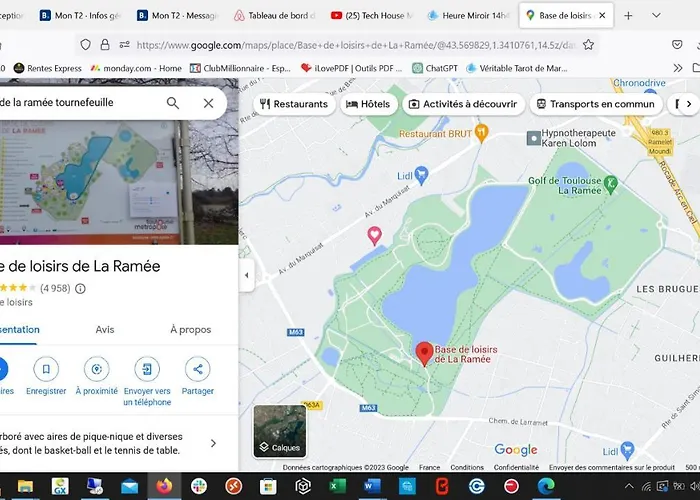The width and height of the screenshot is (700, 500).
Task: Click the pink heart saved-place marker
Action: (x=375, y=235)
